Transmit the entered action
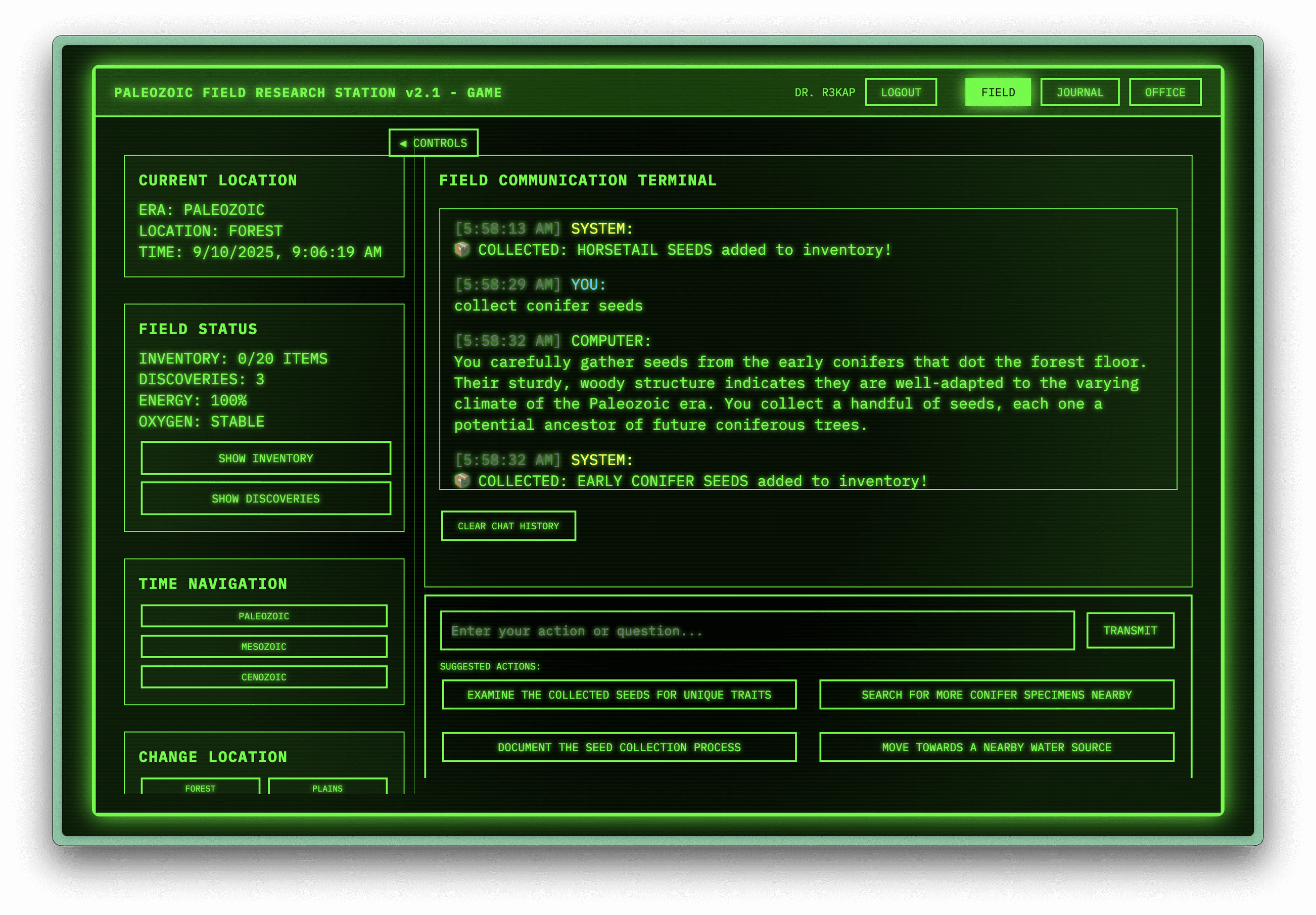This screenshot has width=1316, height=915. 1130,630
